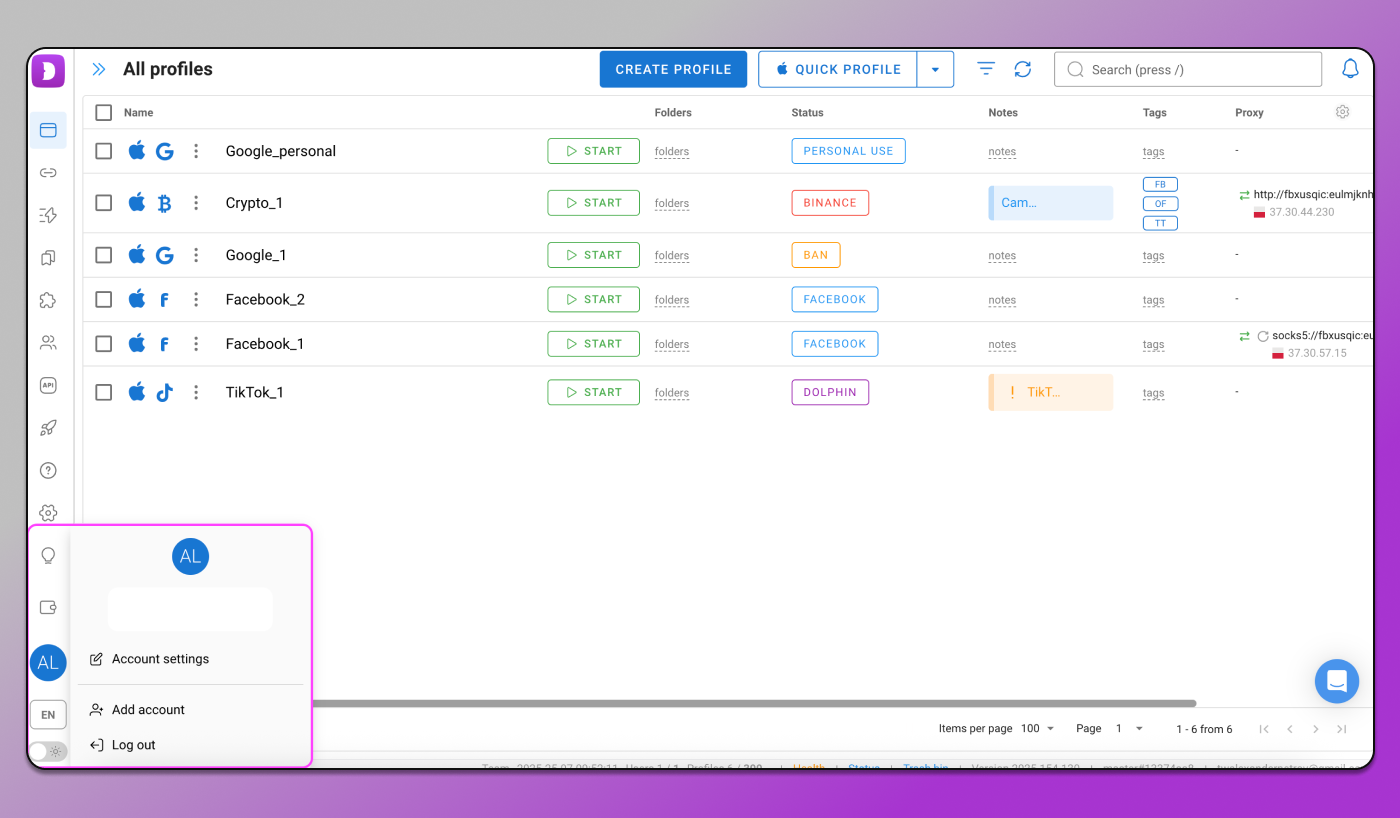Open the table column settings gear
This screenshot has width=1400, height=818.
pyautogui.click(x=1342, y=112)
